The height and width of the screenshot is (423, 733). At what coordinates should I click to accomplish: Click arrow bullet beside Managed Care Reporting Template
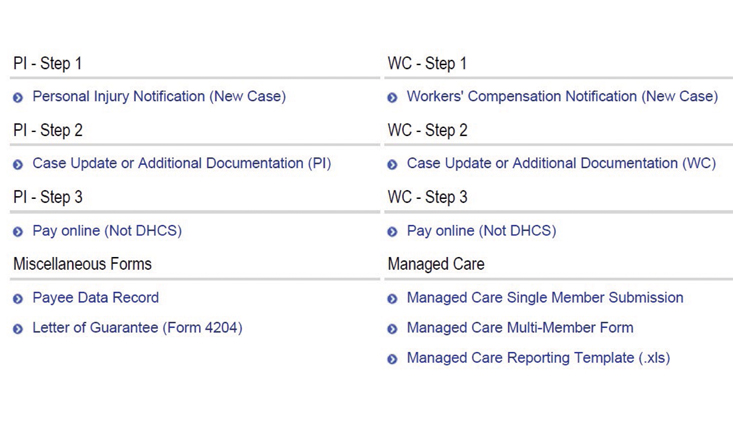[392, 359]
